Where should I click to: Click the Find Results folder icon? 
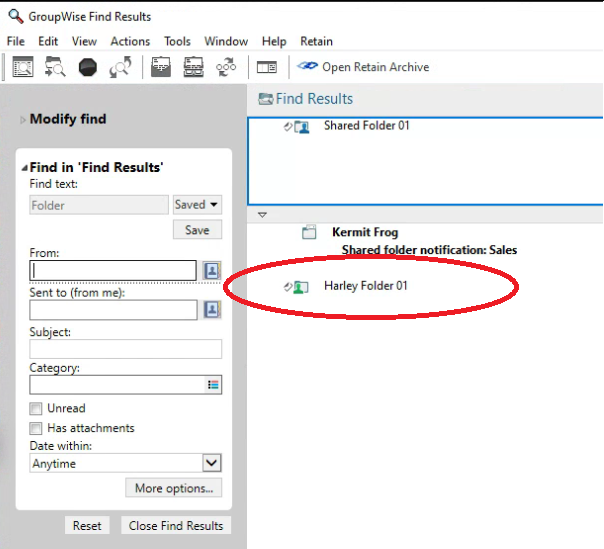coord(265,99)
